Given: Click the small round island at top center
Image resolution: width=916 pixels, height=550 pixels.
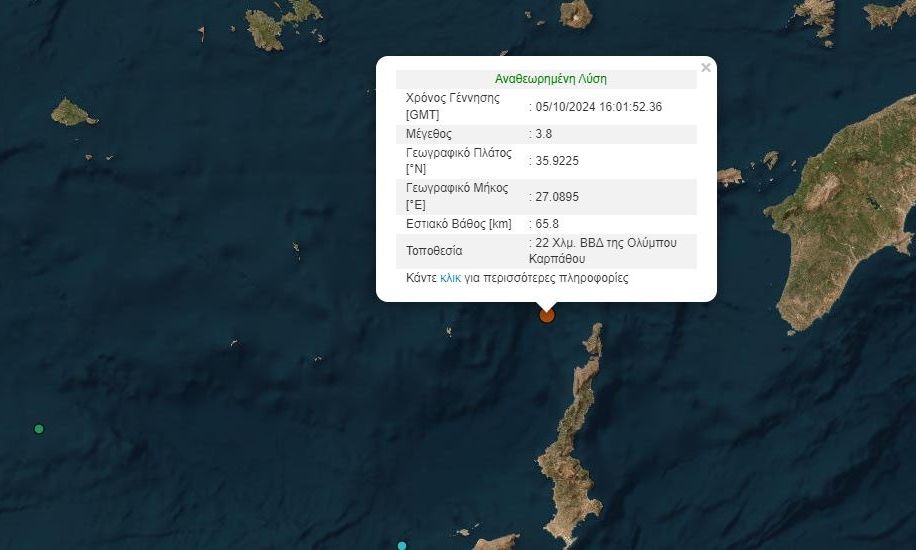Looking at the screenshot, I should [576, 13].
